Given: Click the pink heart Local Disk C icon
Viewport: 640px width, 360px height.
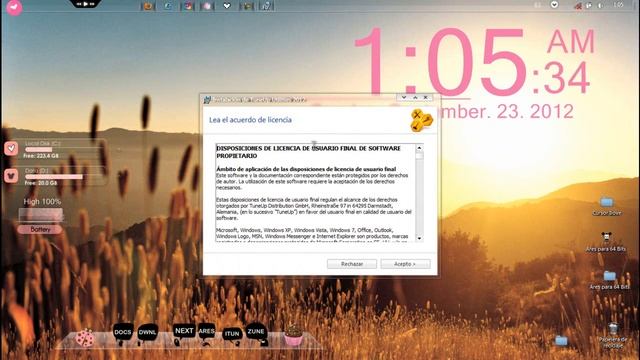Looking at the screenshot, I should click(11, 148).
